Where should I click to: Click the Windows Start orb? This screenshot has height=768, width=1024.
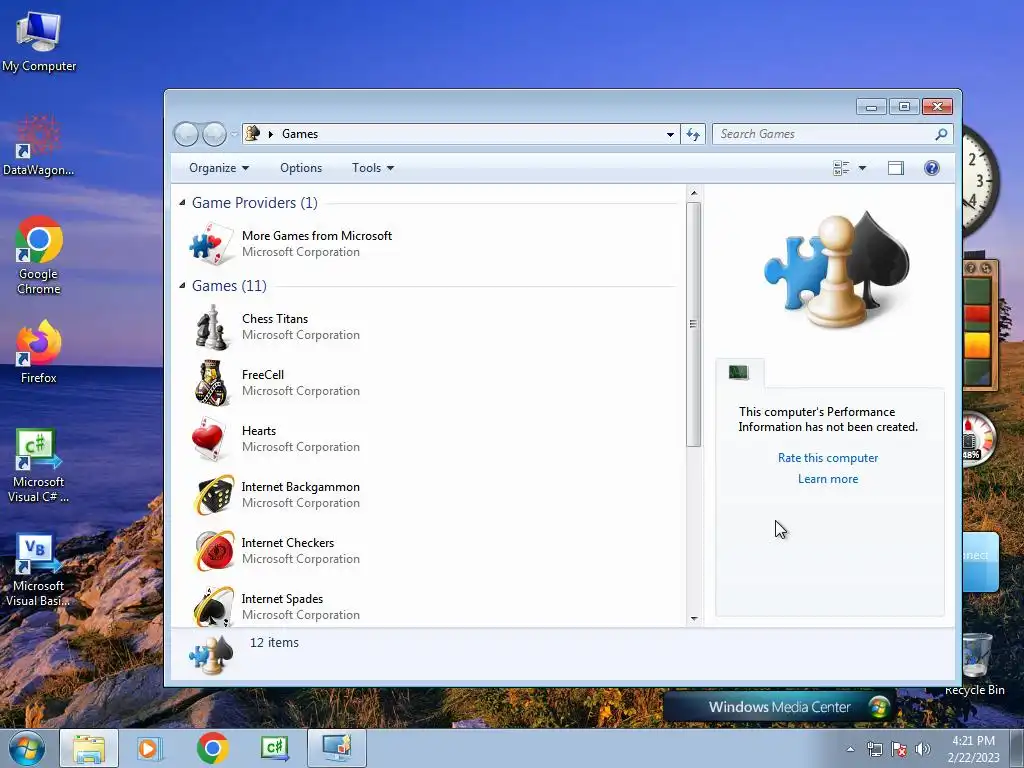point(27,748)
